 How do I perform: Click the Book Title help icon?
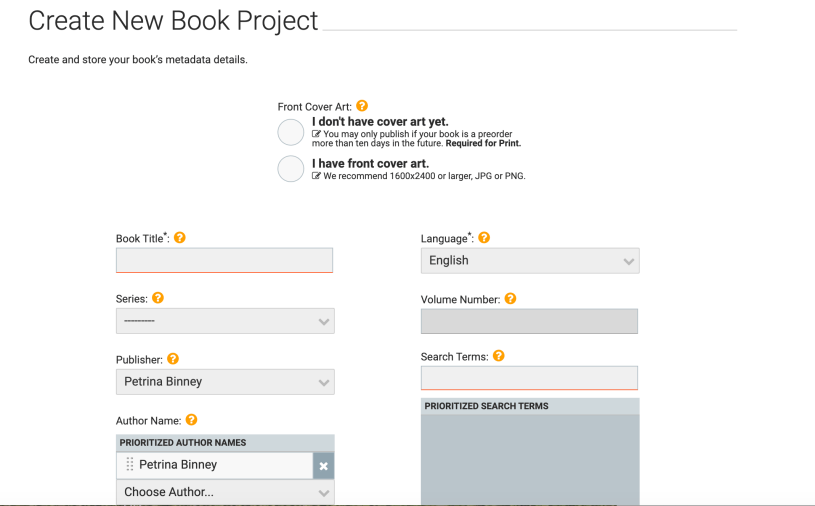180,238
